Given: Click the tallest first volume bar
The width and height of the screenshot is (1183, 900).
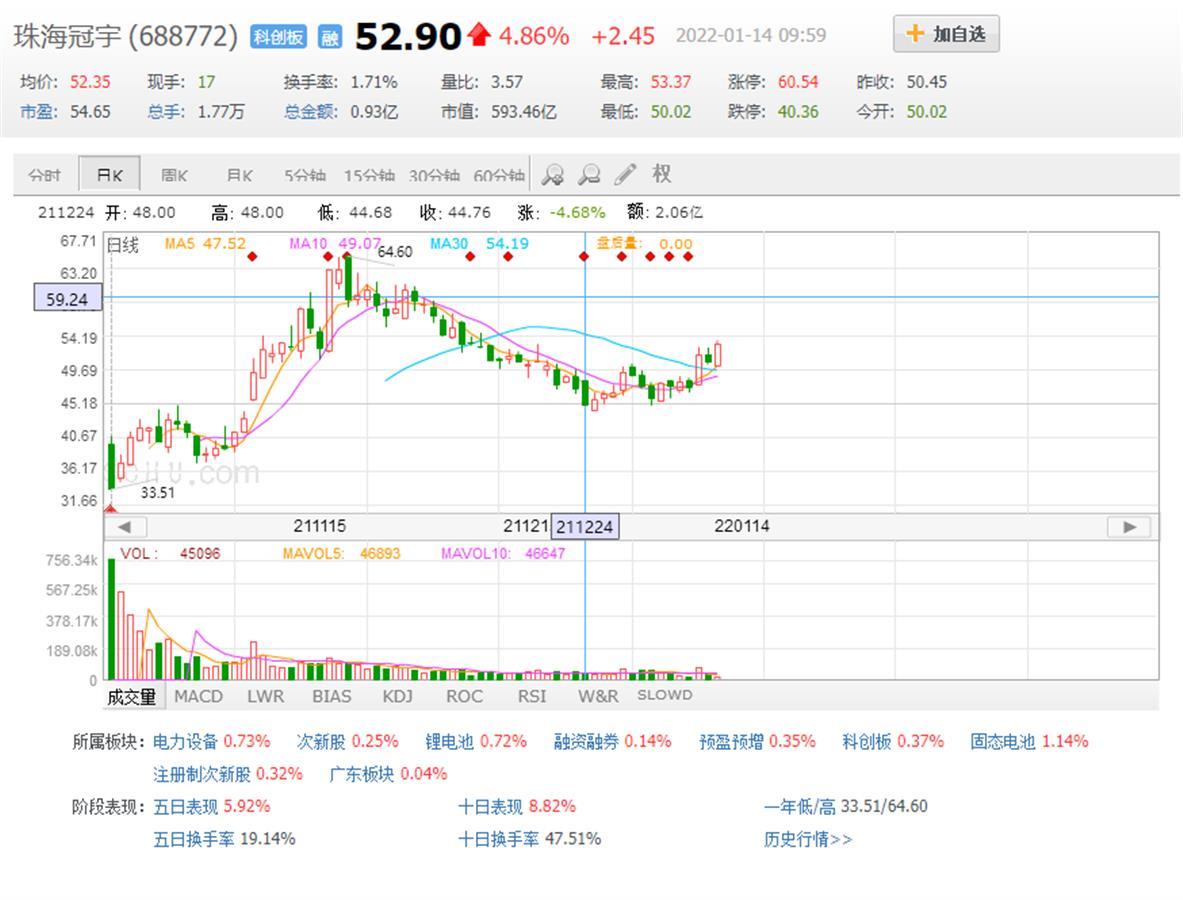Looking at the screenshot, I should pyautogui.click(x=112, y=619).
